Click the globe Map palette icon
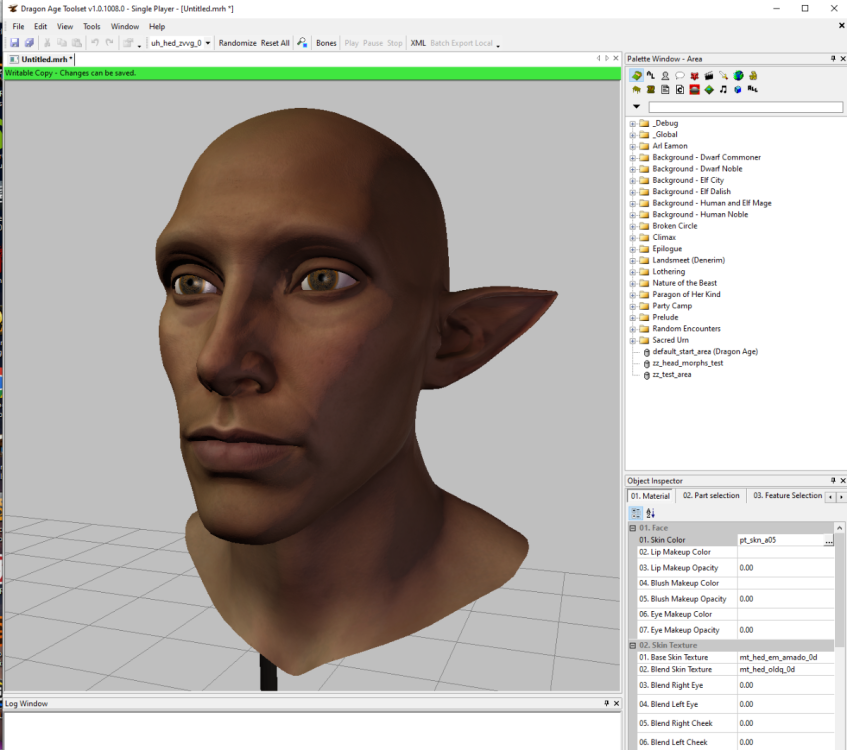 (x=738, y=75)
